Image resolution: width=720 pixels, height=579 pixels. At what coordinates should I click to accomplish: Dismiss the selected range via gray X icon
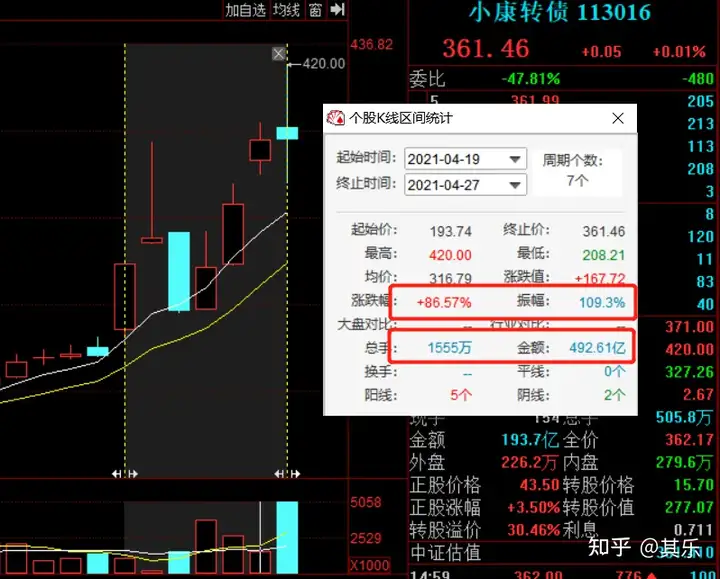(278, 54)
